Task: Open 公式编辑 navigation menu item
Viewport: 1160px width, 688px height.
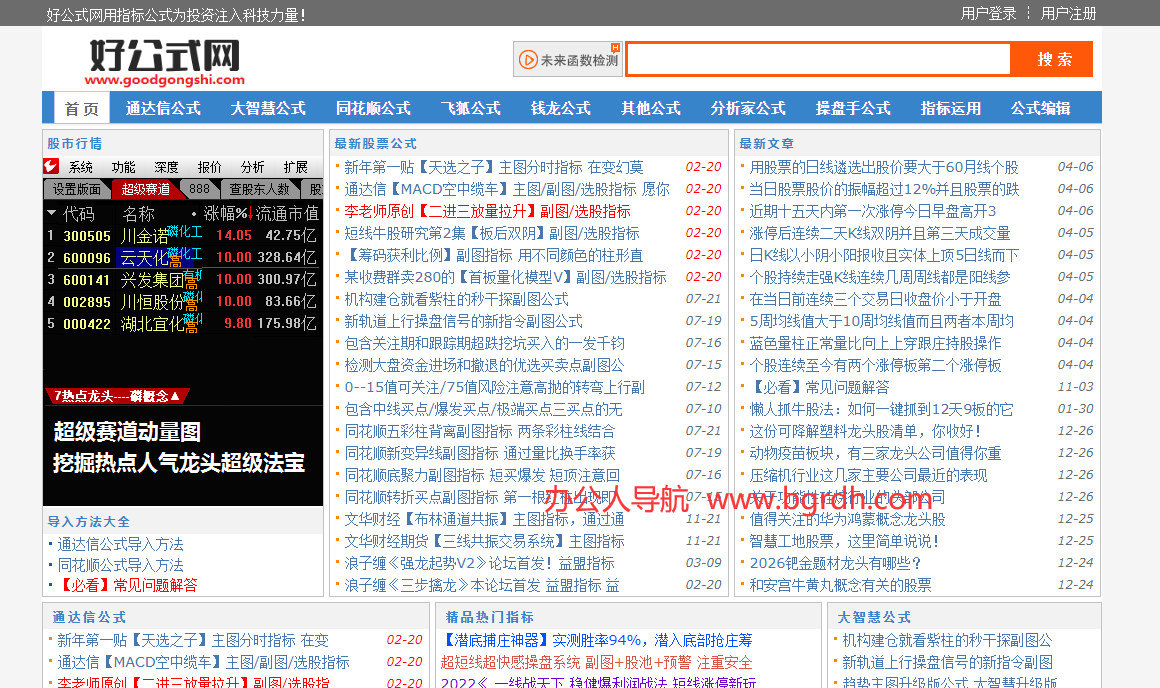Action: 1041,108
